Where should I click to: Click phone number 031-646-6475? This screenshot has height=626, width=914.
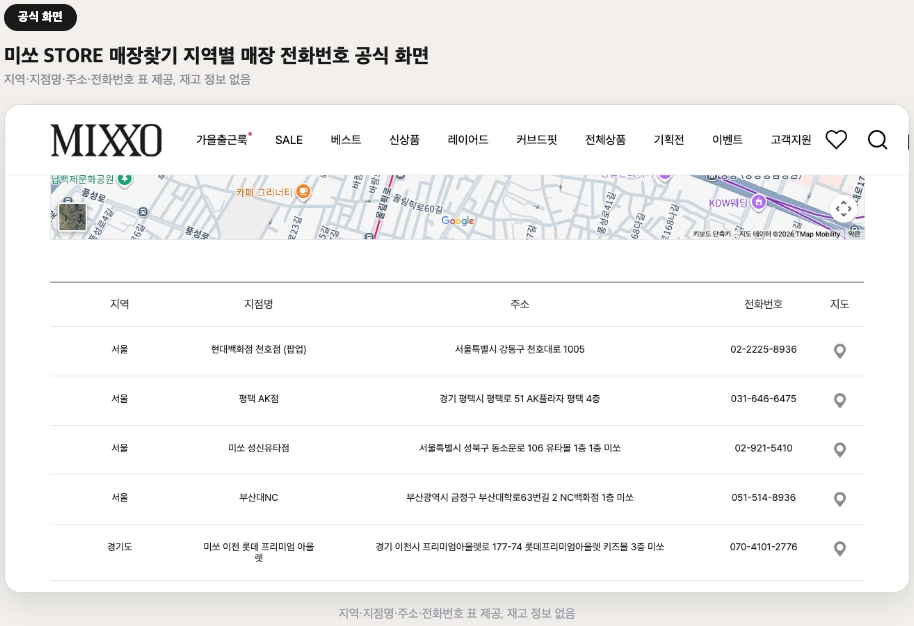point(763,399)
